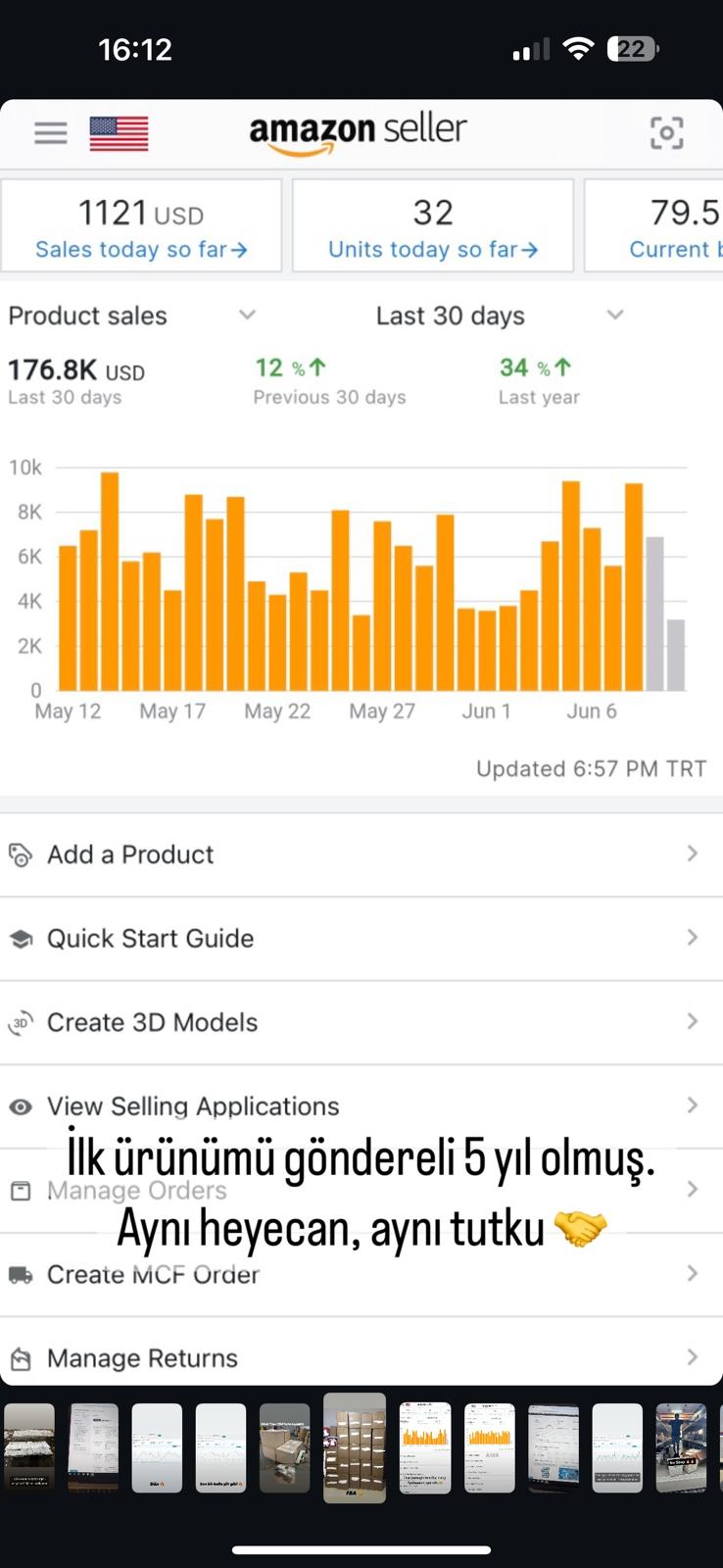Image resolution: width=723 pixels, height=1568 pixels.
Task: Tap the Add a Product tag icon
Action: 21,855
